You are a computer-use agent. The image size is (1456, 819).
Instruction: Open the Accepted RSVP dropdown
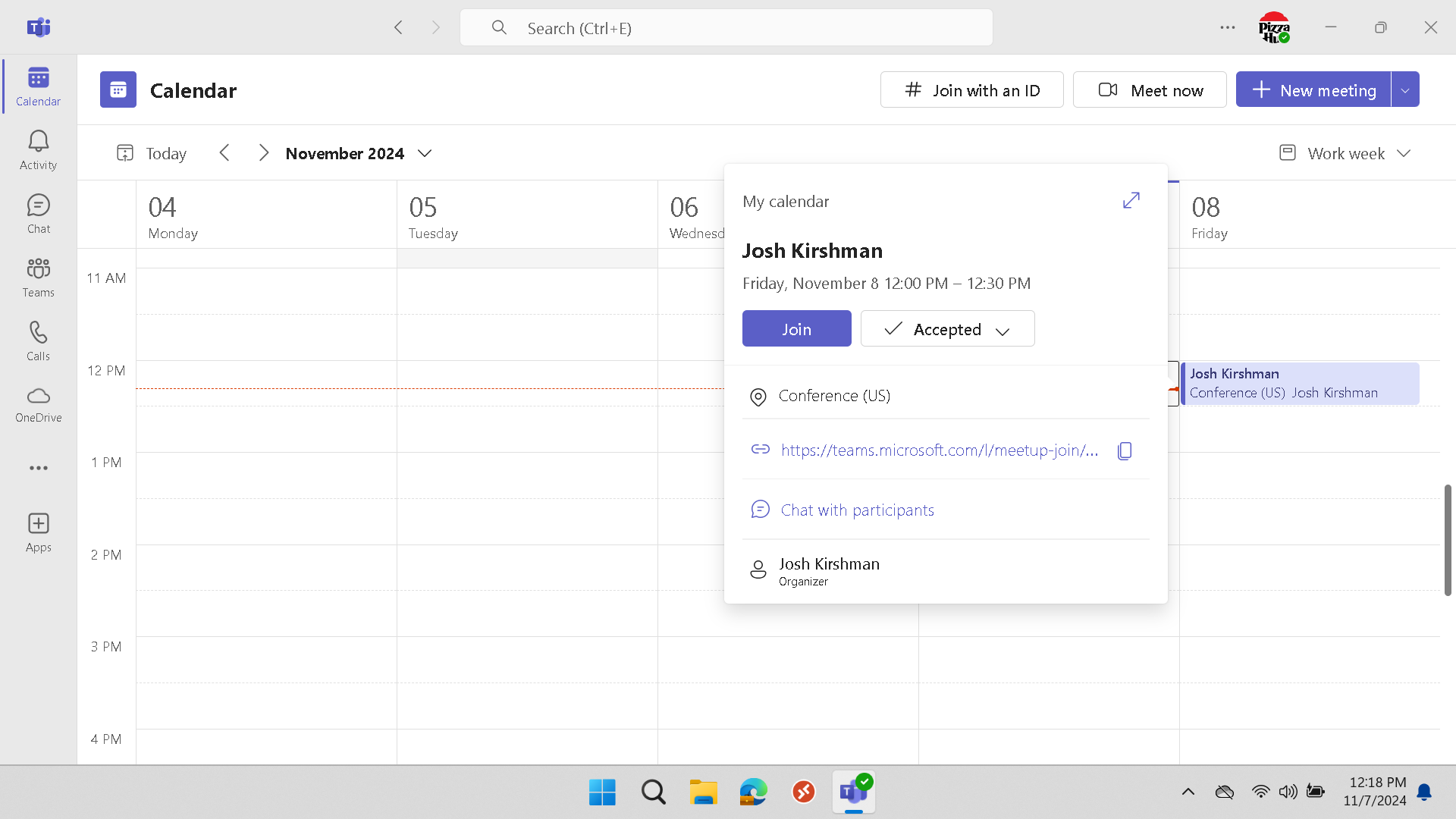pos(947,329)
